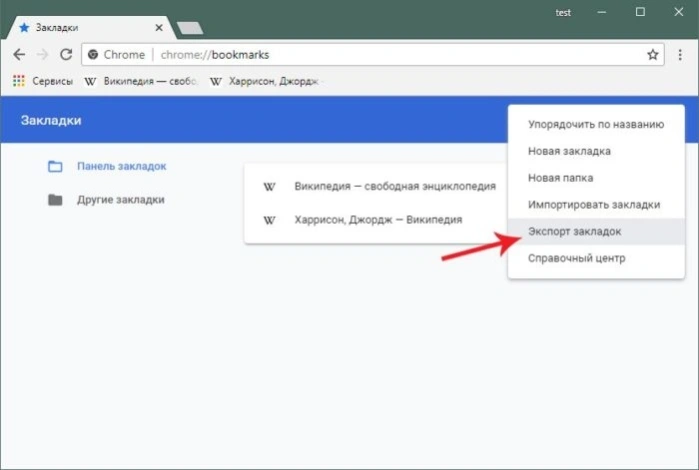Go back with the browser back arrow
699x470 pixels.
coord(19,55)
